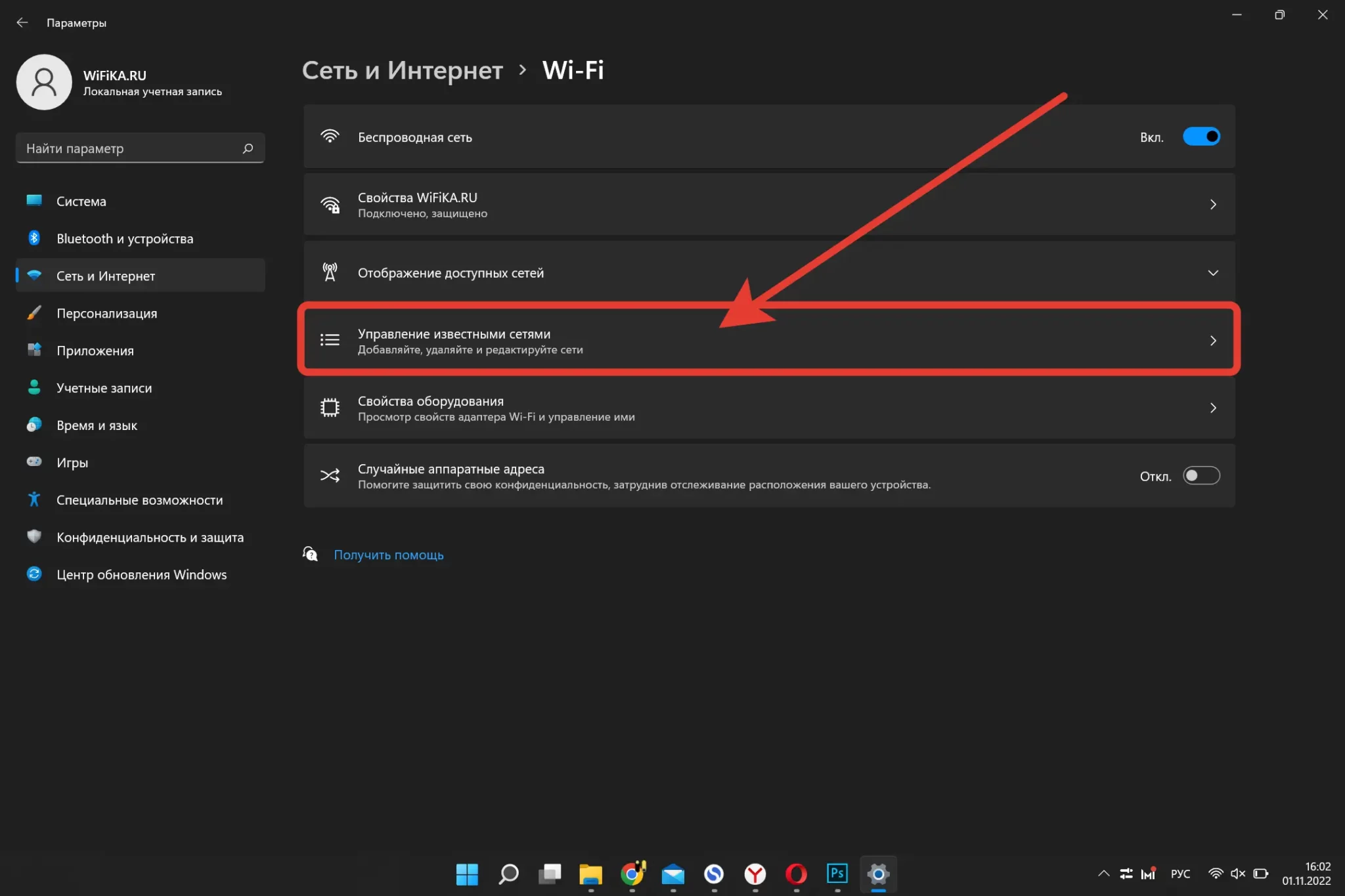Click Получить помощь link
The height and width of the screenshot is (896, 1345).
pos(388,554)
